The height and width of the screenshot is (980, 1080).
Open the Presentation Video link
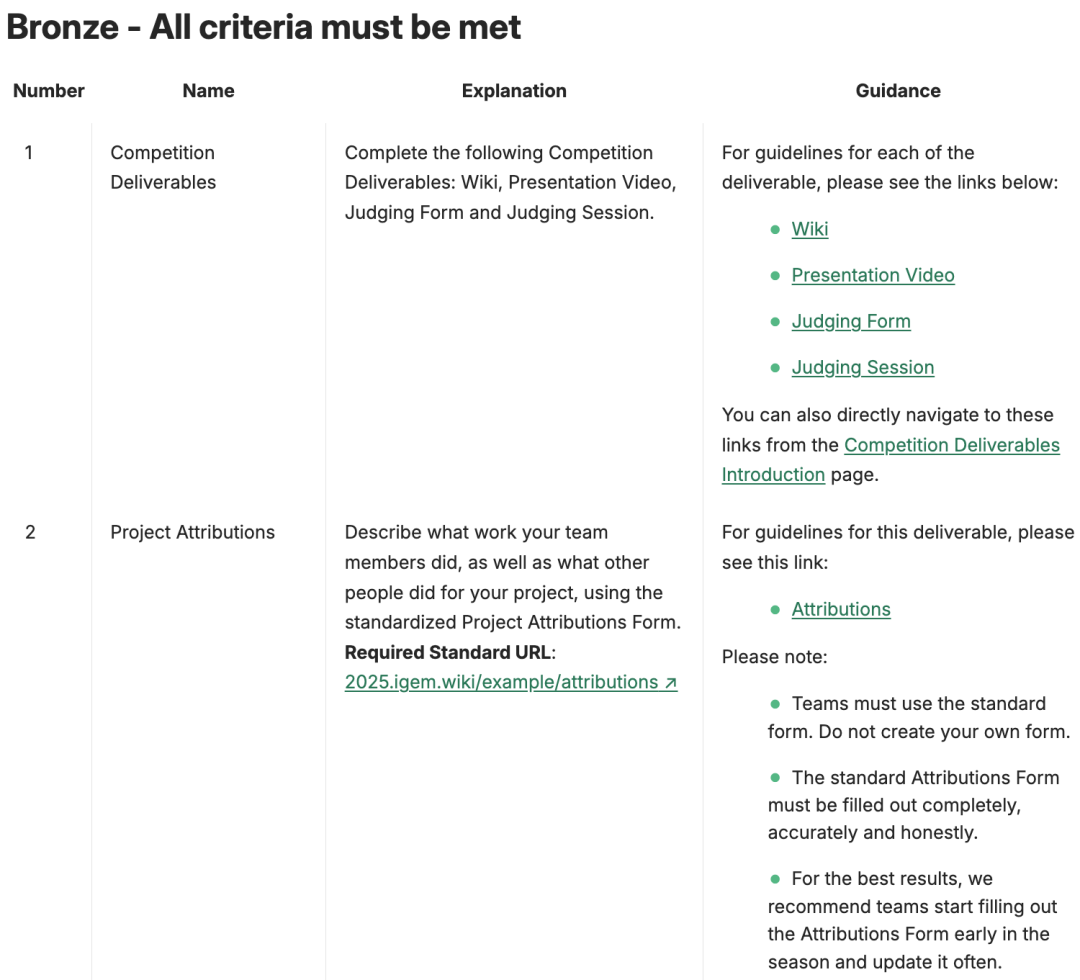point(872,275)
